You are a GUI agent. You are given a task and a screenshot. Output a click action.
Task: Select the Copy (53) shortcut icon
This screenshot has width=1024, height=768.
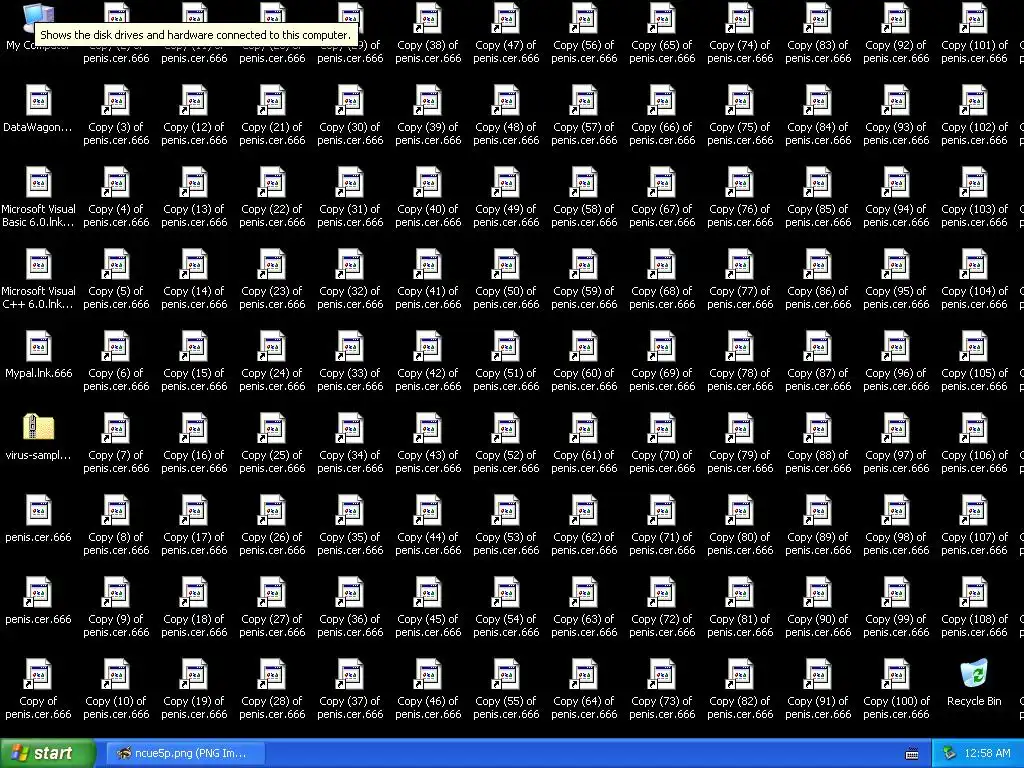tap(506, 511)
